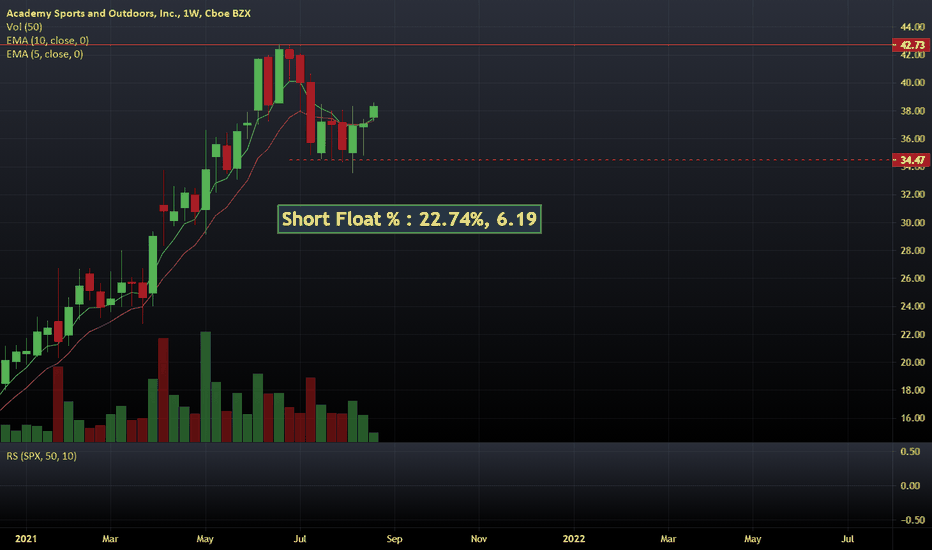
Task: Click the 34.47 red price label
Action: click(x=911, y=160)
